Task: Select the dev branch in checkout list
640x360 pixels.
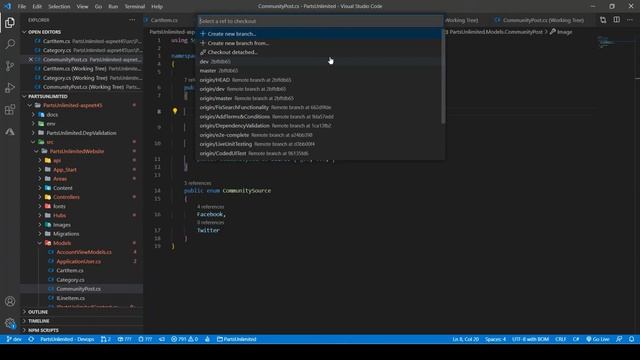Action: 320,61
